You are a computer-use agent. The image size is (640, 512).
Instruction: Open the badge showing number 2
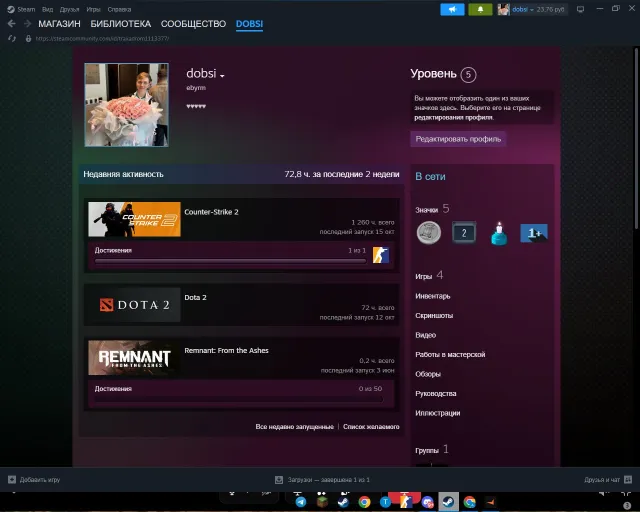464,233
